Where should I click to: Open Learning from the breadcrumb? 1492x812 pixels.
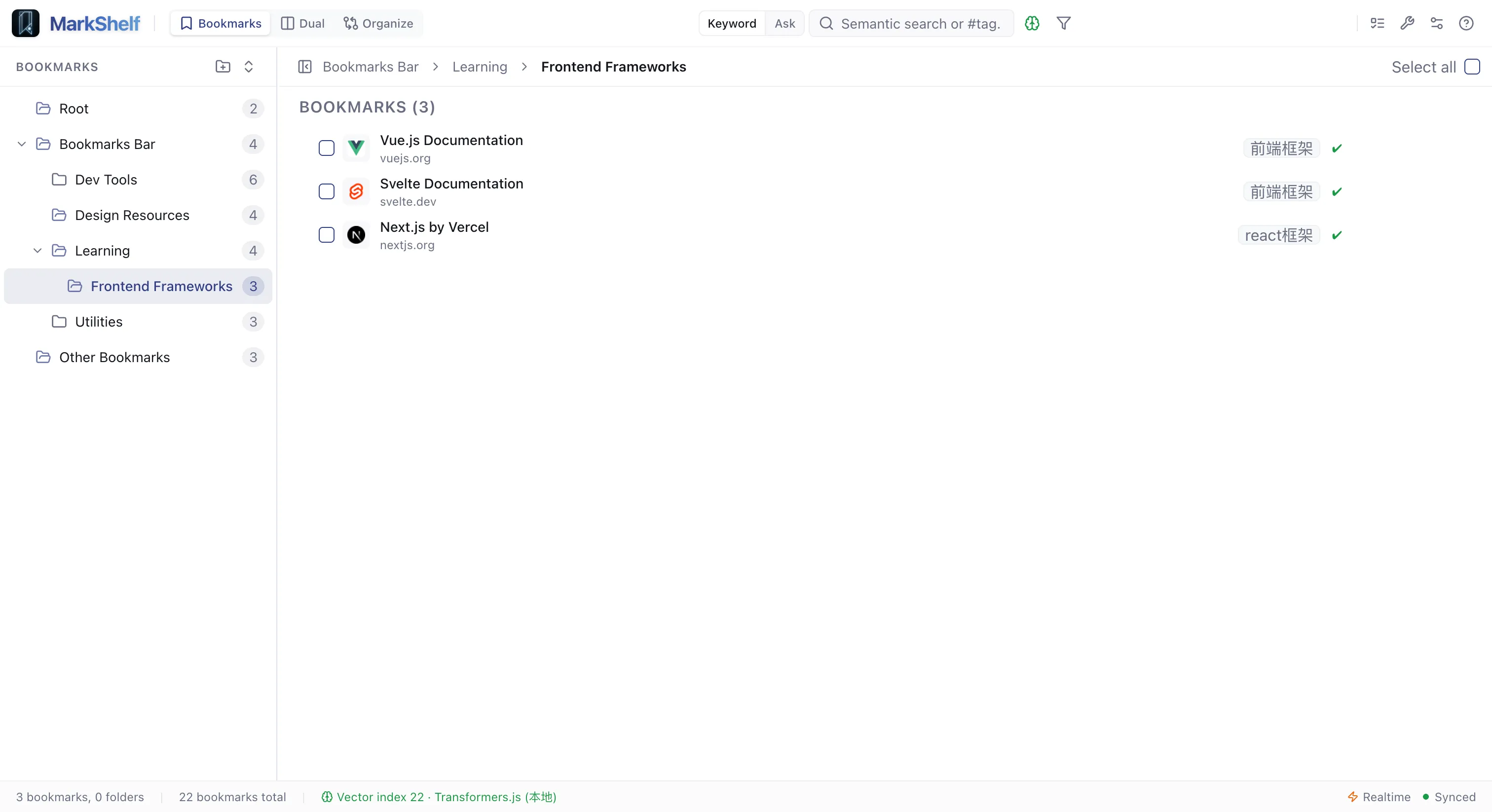pyautogui.click(x=480, y=67)
